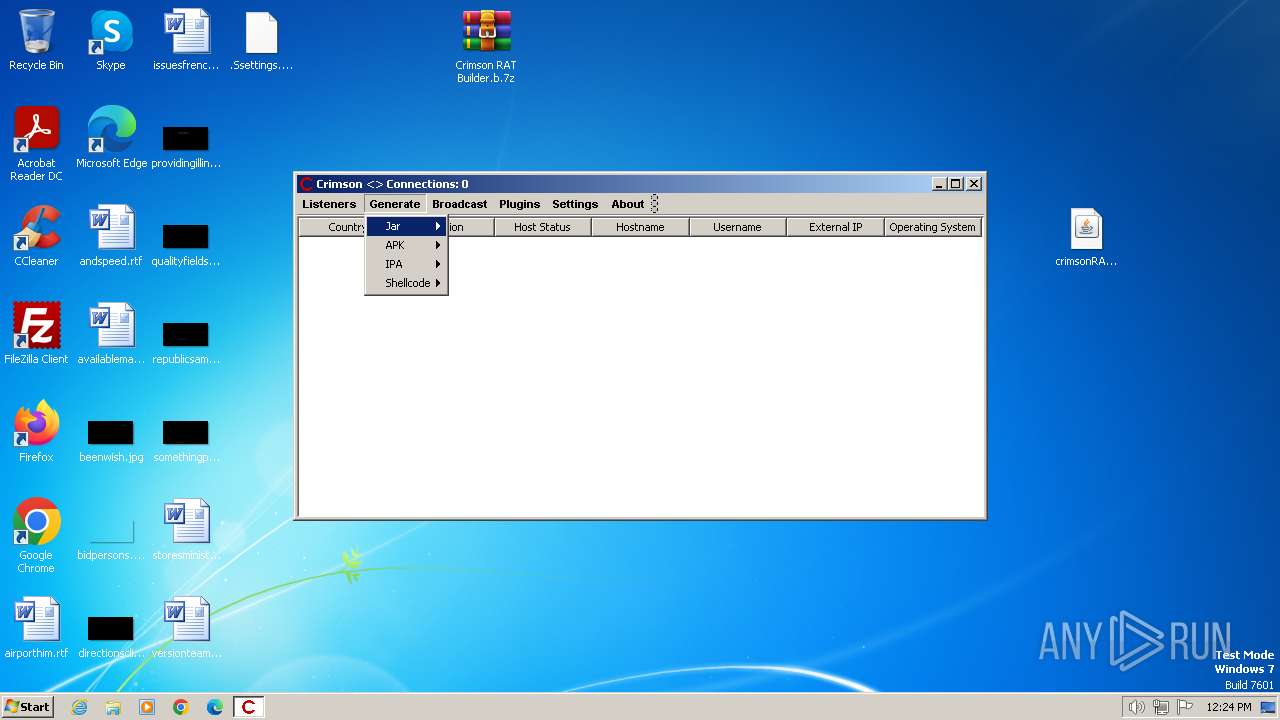Open the volume tray icon

pyautogui.click(x=1136, y=707)
